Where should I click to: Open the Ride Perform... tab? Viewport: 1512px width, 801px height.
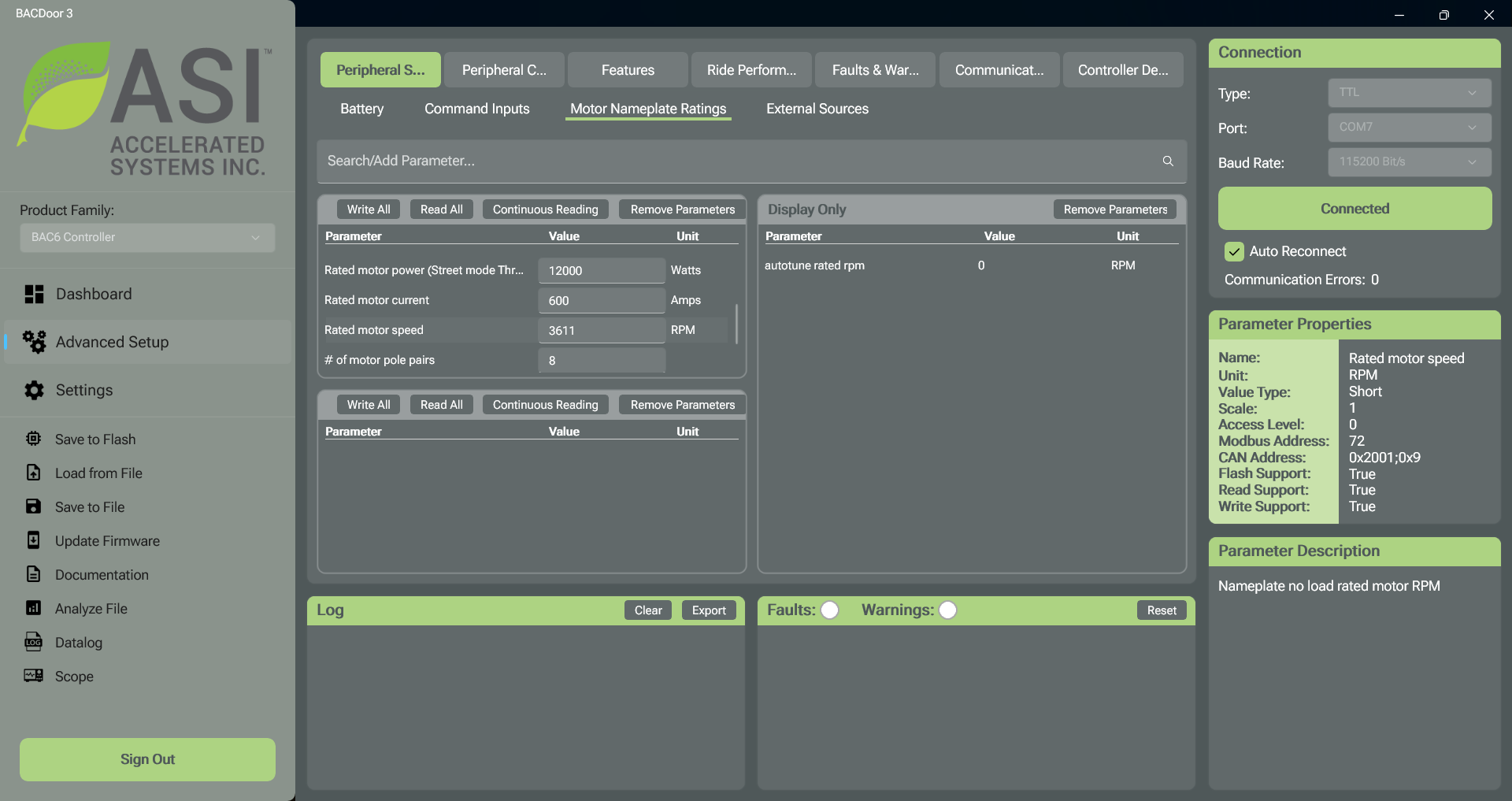[x=751, y=70]
